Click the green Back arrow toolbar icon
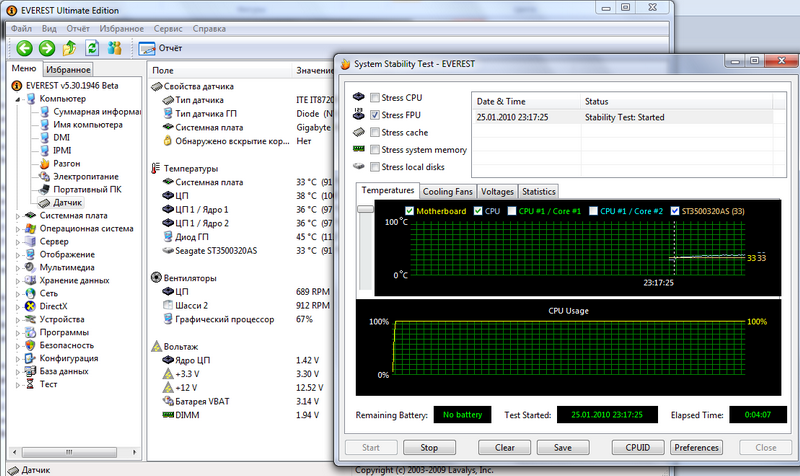This screenshot has width=800, height=476. 22,48
